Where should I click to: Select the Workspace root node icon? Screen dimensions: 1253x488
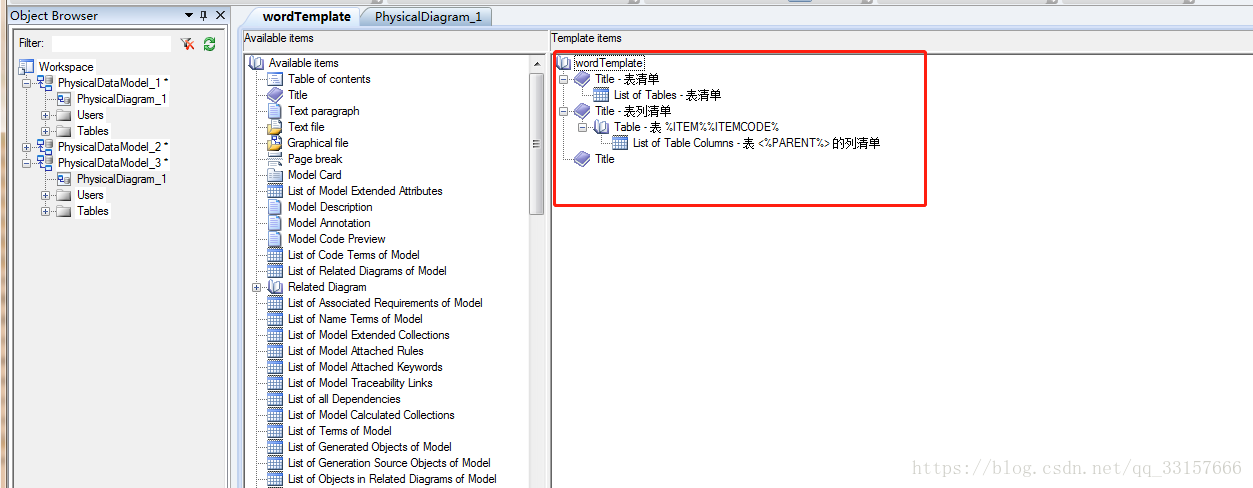point(27,67)
